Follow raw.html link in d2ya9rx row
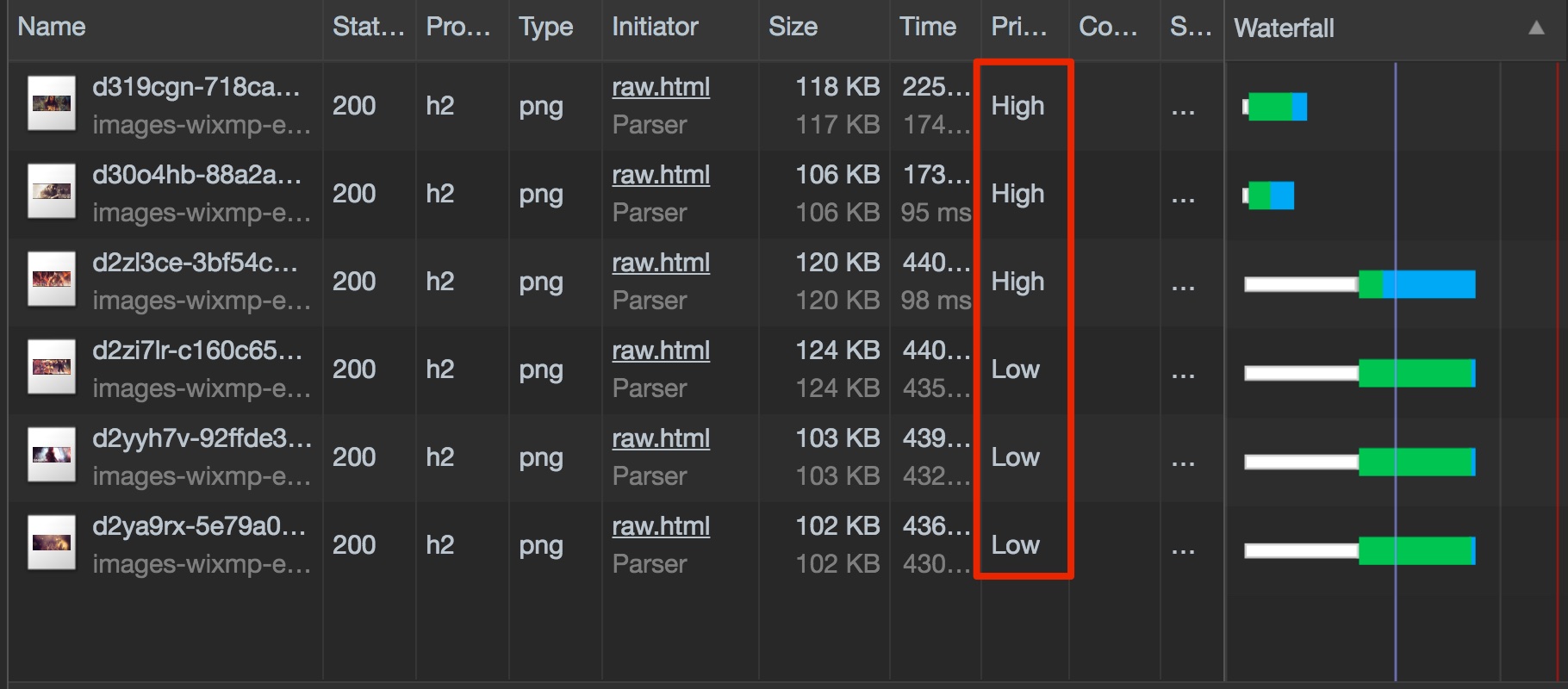The height and width of the screenshot is (689, 1568). pyautogui.click(x=661, y=526)
